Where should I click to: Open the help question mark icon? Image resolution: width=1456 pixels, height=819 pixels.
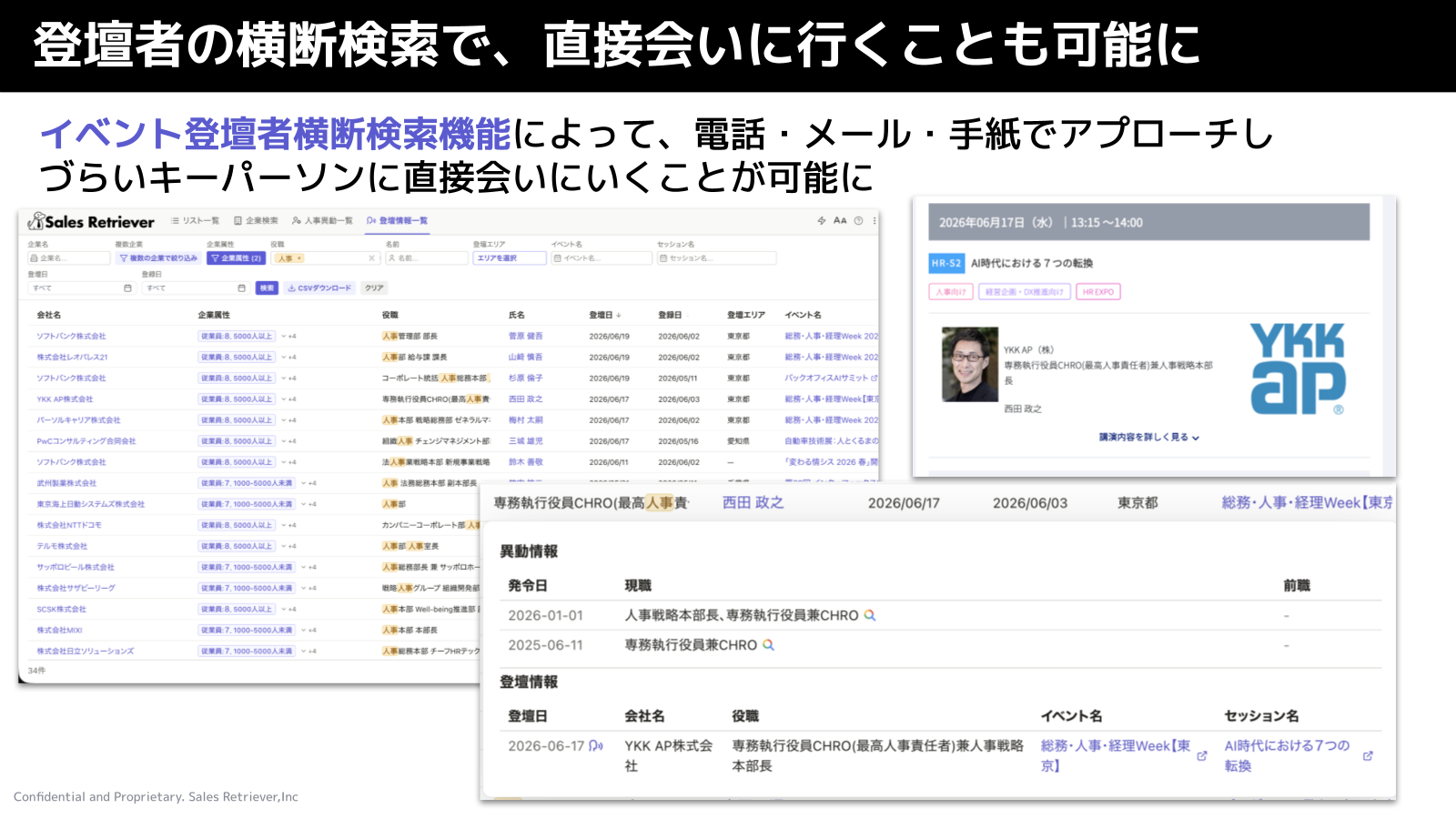(x=858, y=220)
